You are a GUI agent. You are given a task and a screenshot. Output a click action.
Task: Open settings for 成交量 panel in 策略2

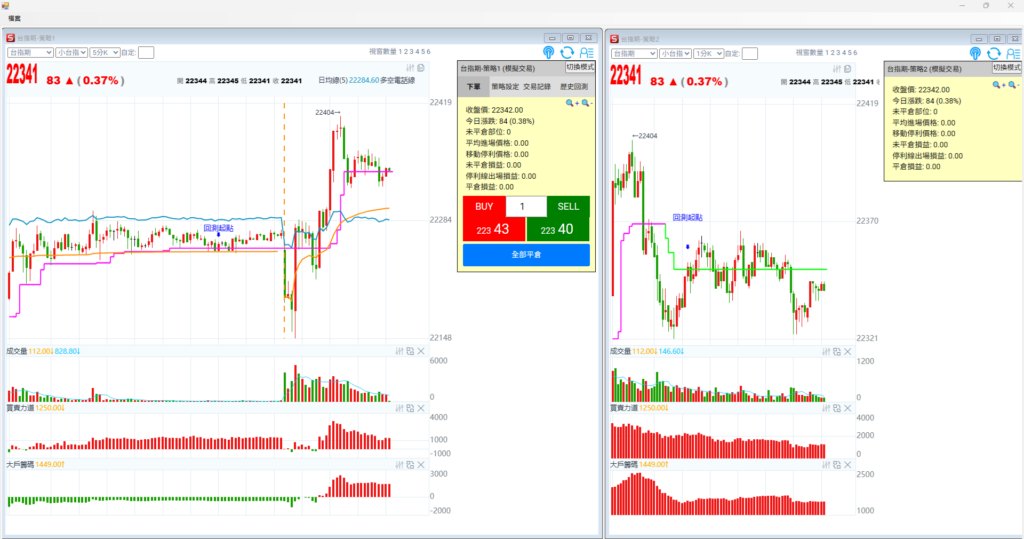point(825,352)
